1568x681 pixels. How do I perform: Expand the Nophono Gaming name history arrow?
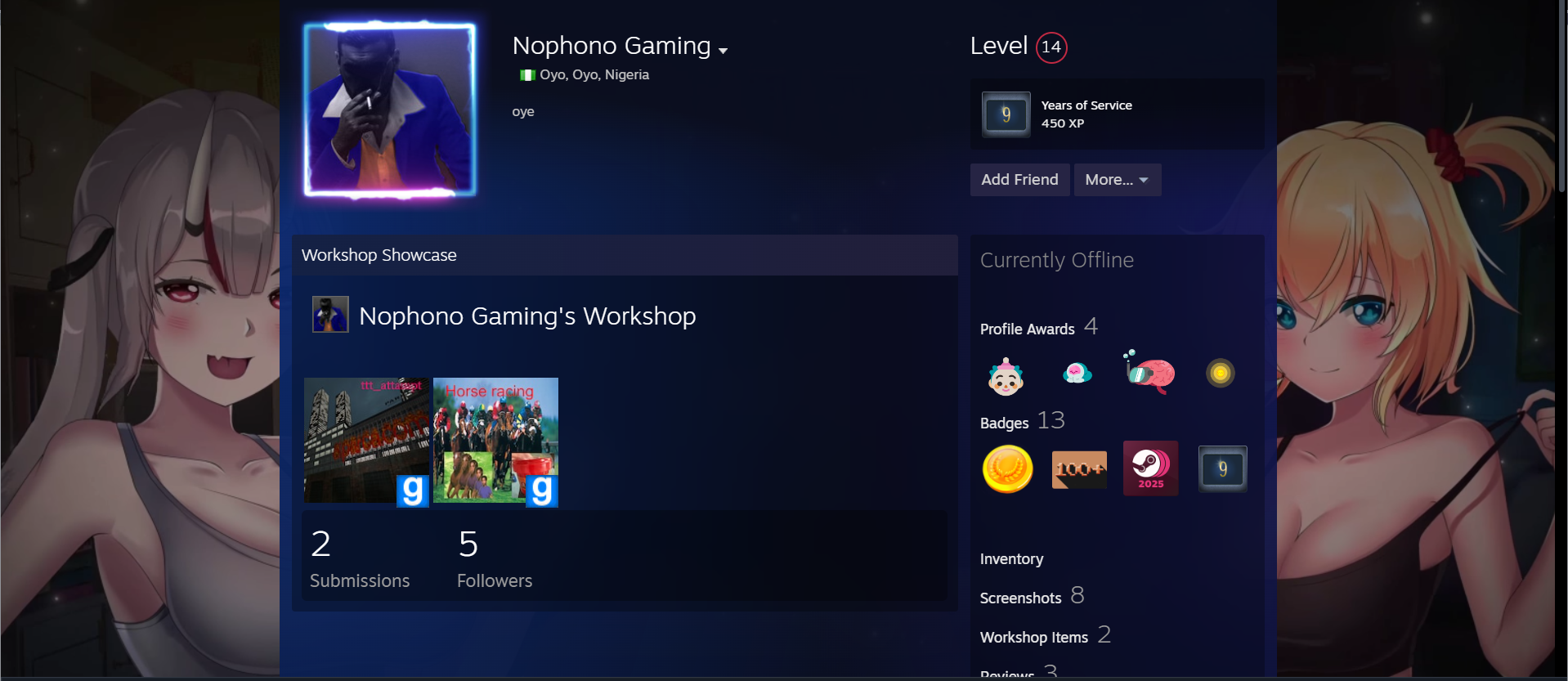click(723, 51)
